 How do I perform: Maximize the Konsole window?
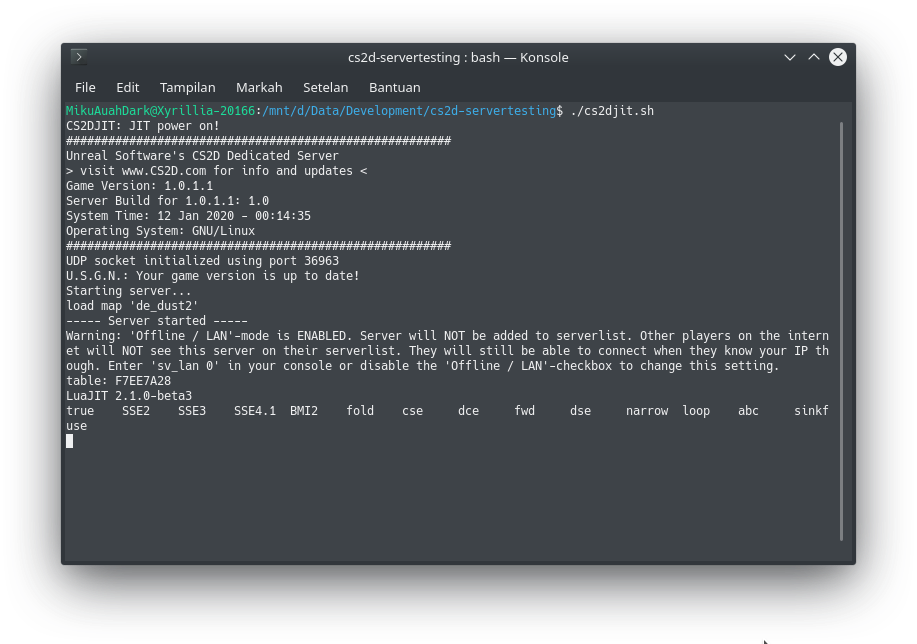click(813, 57)
